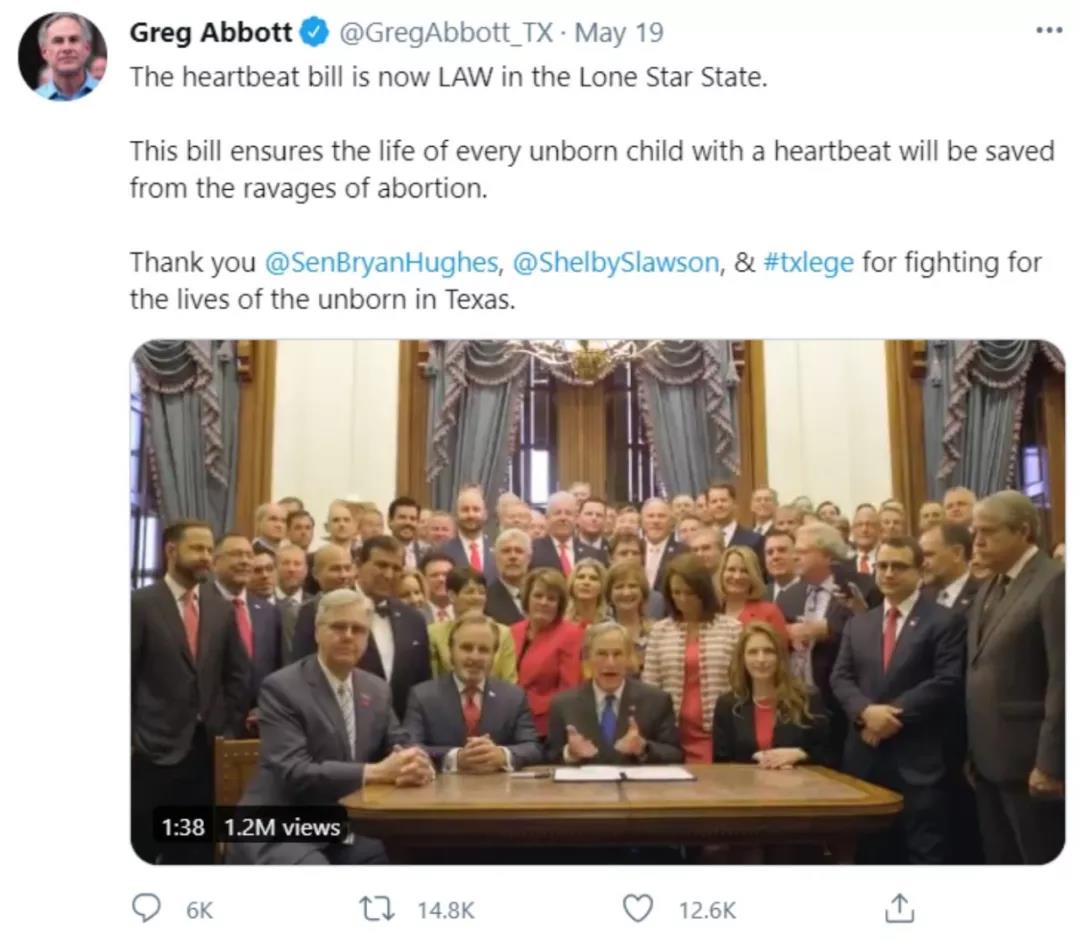The image size is (1080, 941).
Task: Open Greg Abbott's profile avatar
Action: point(63,56)
